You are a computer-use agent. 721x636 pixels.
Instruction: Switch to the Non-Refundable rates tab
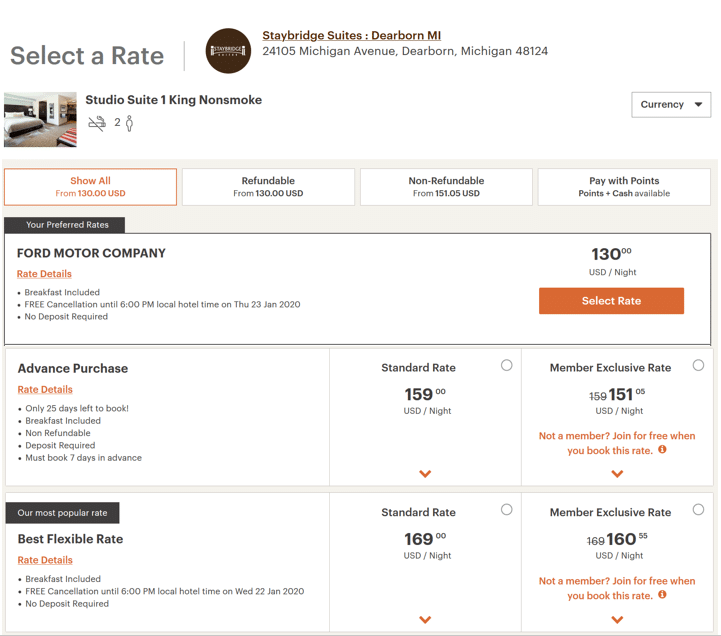446,187
